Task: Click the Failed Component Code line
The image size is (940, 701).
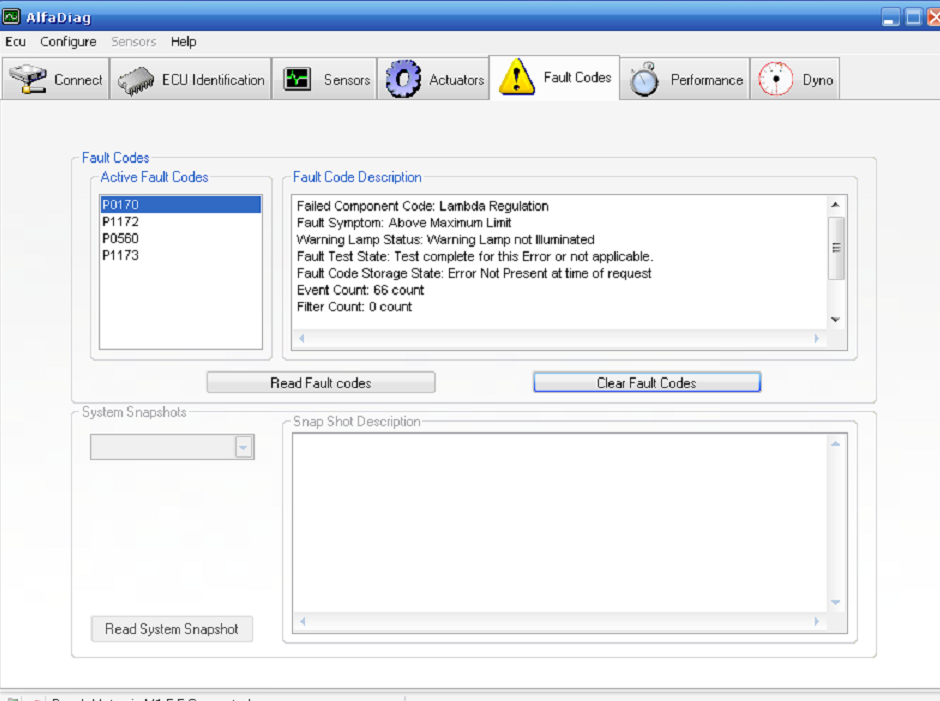Action: 423,206
